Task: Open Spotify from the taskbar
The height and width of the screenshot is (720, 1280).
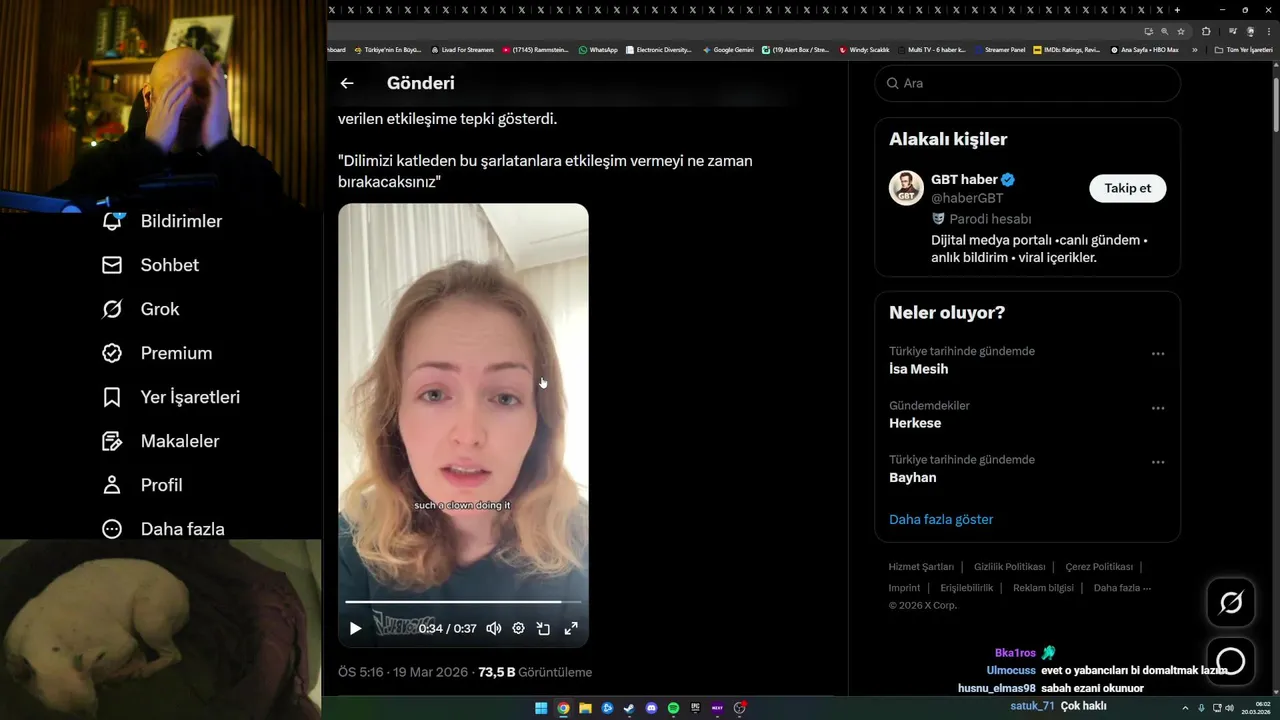Action: coord(673,708)
